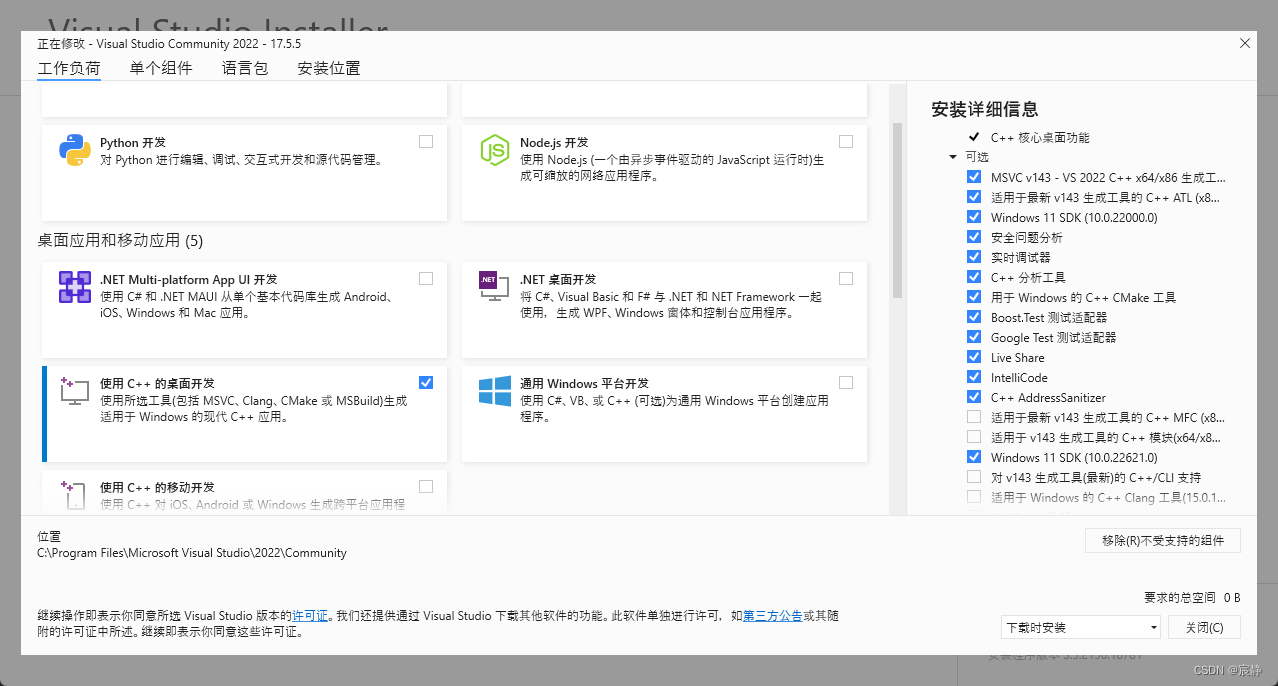Click 移除(R)不受支持的组件 button
This screenshot has width=1278, height=686.
coord(1163,540)
